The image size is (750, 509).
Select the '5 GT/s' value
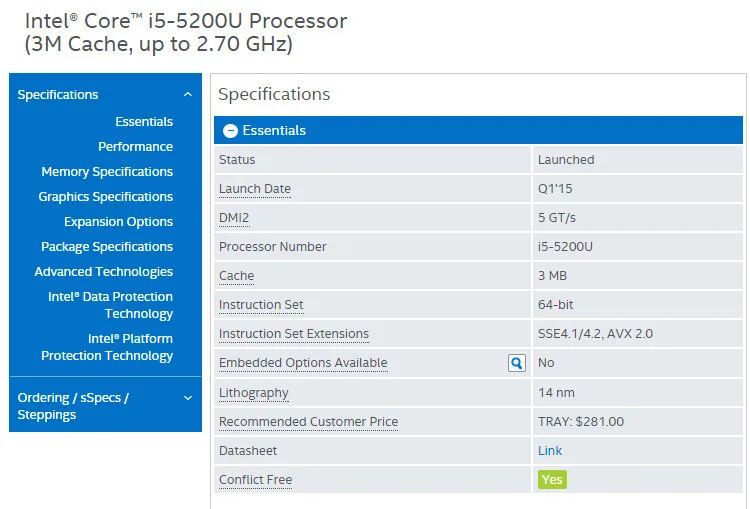(557, 218)
